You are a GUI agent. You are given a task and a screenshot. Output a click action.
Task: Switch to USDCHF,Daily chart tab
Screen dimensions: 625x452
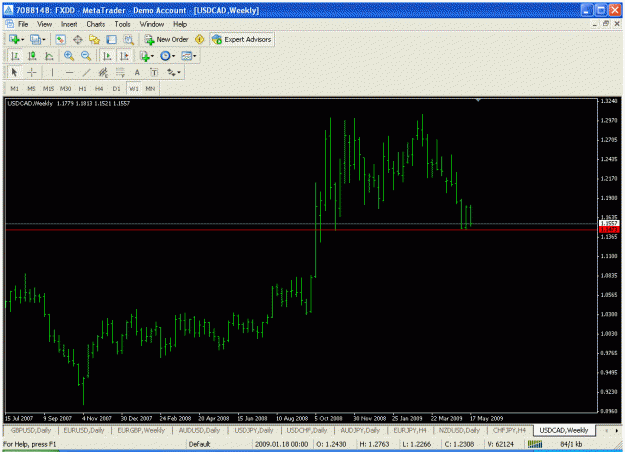(307, 430)
